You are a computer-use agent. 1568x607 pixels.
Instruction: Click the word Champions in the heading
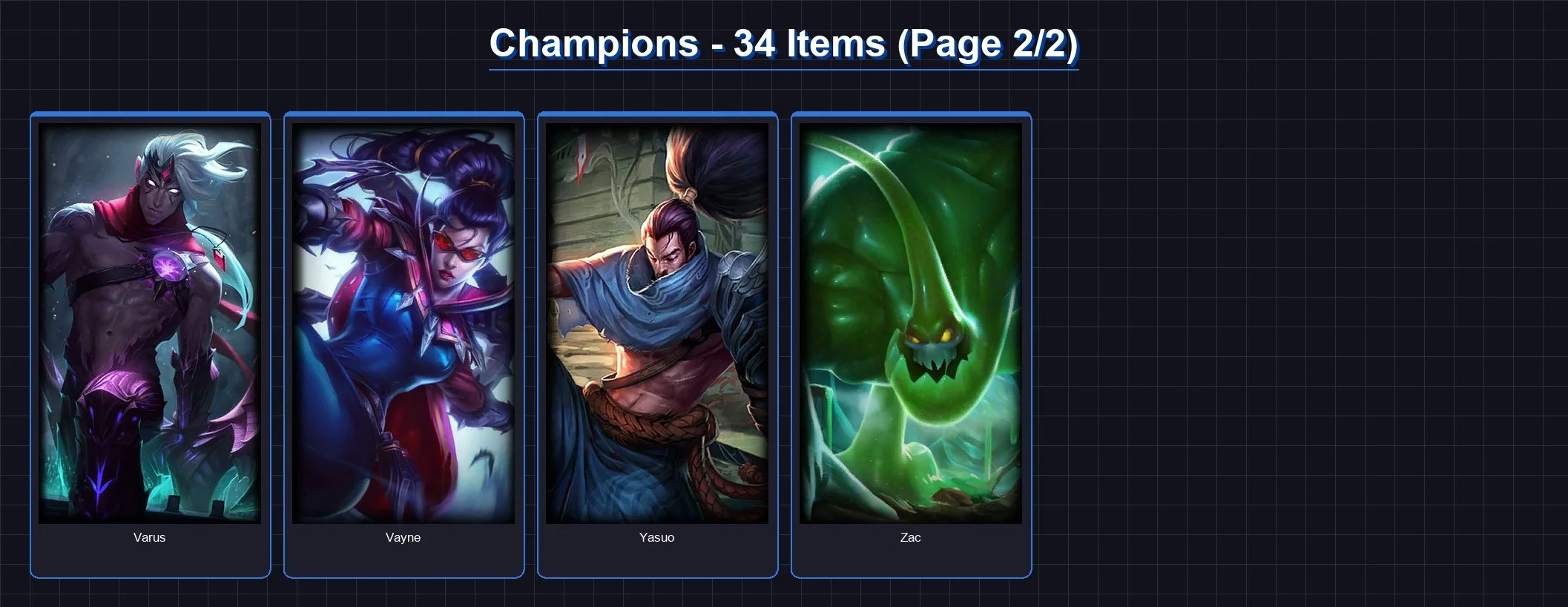[x=594, y=43]
